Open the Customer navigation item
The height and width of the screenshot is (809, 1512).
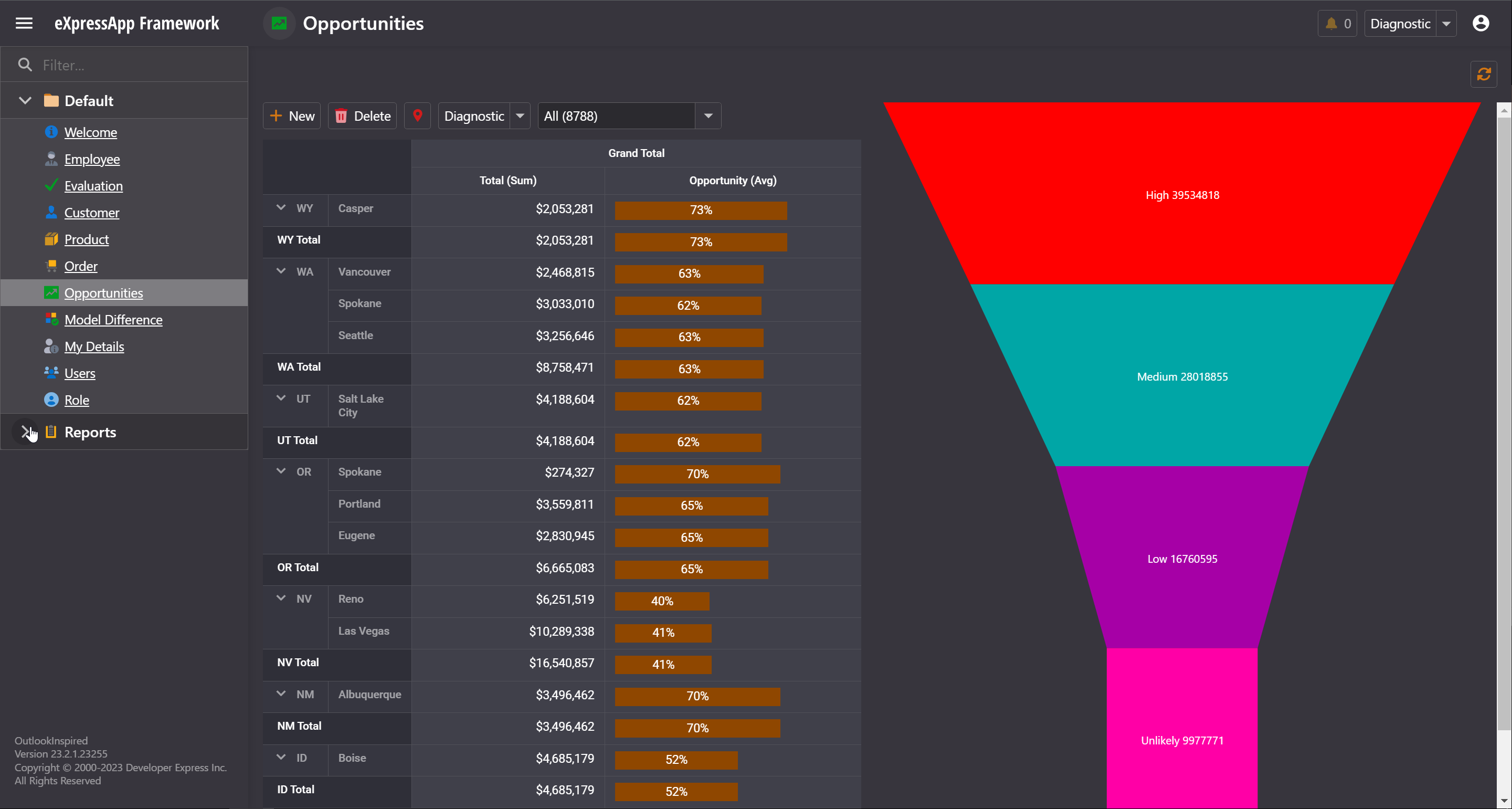91,213
